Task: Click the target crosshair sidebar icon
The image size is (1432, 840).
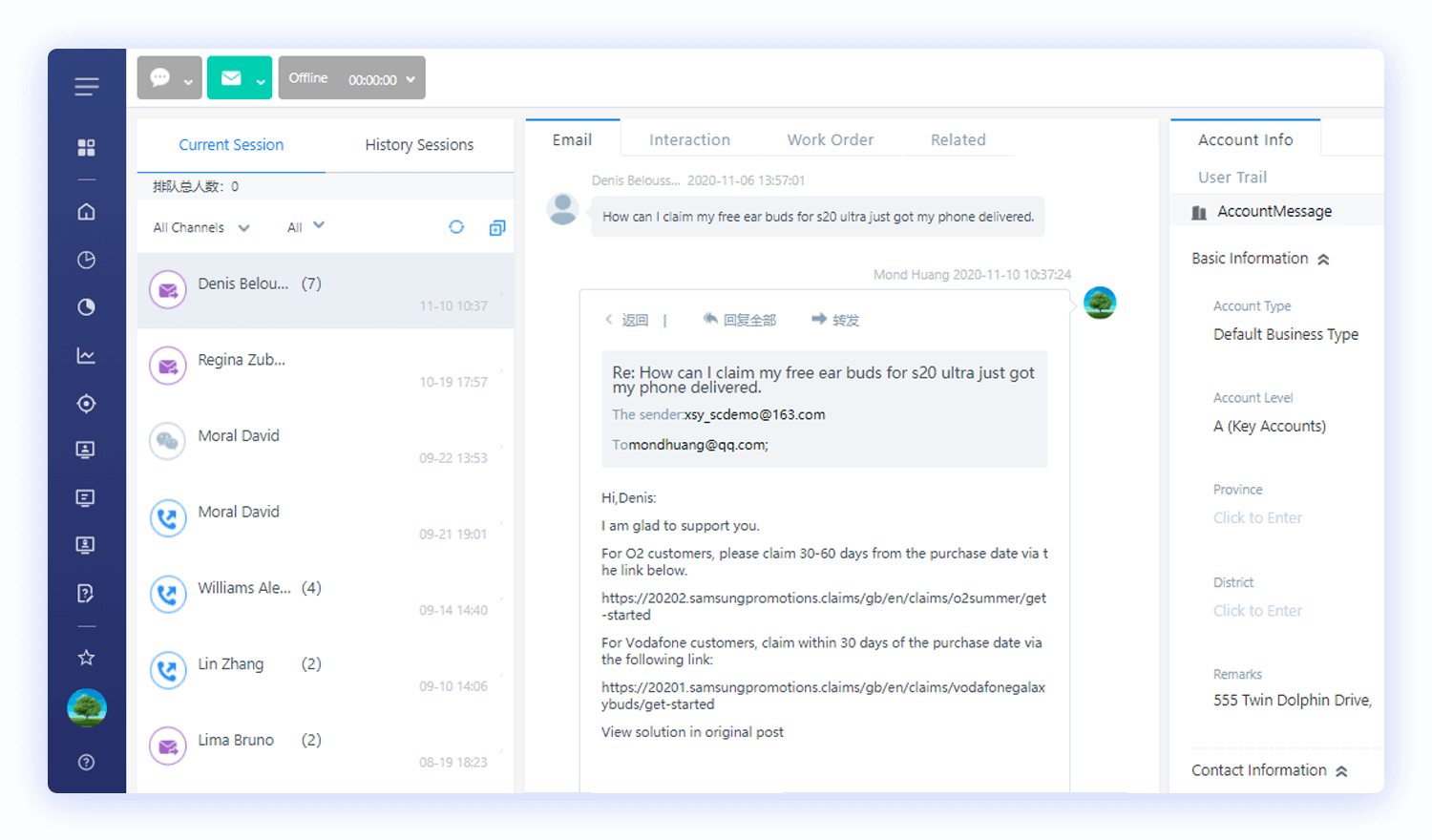Action: pyautogui.click(x=87, y=404)
